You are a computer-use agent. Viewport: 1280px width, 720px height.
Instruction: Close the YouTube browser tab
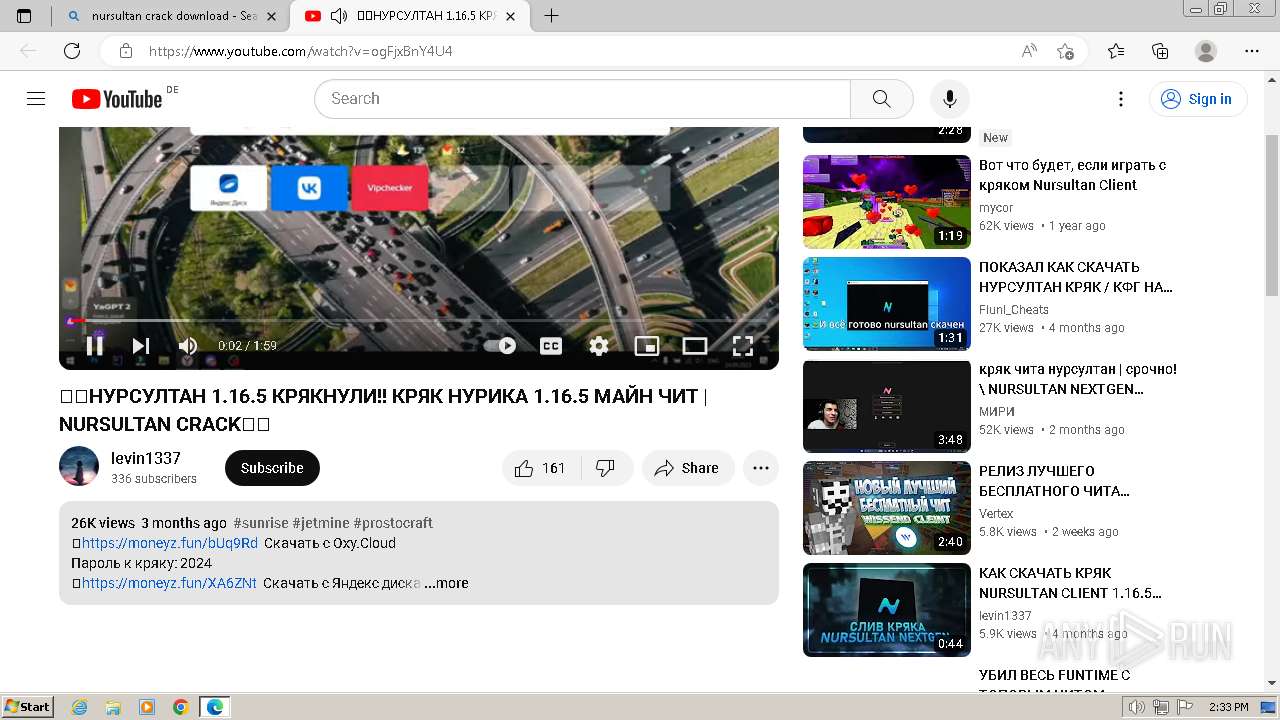click(x=511, y=16)
